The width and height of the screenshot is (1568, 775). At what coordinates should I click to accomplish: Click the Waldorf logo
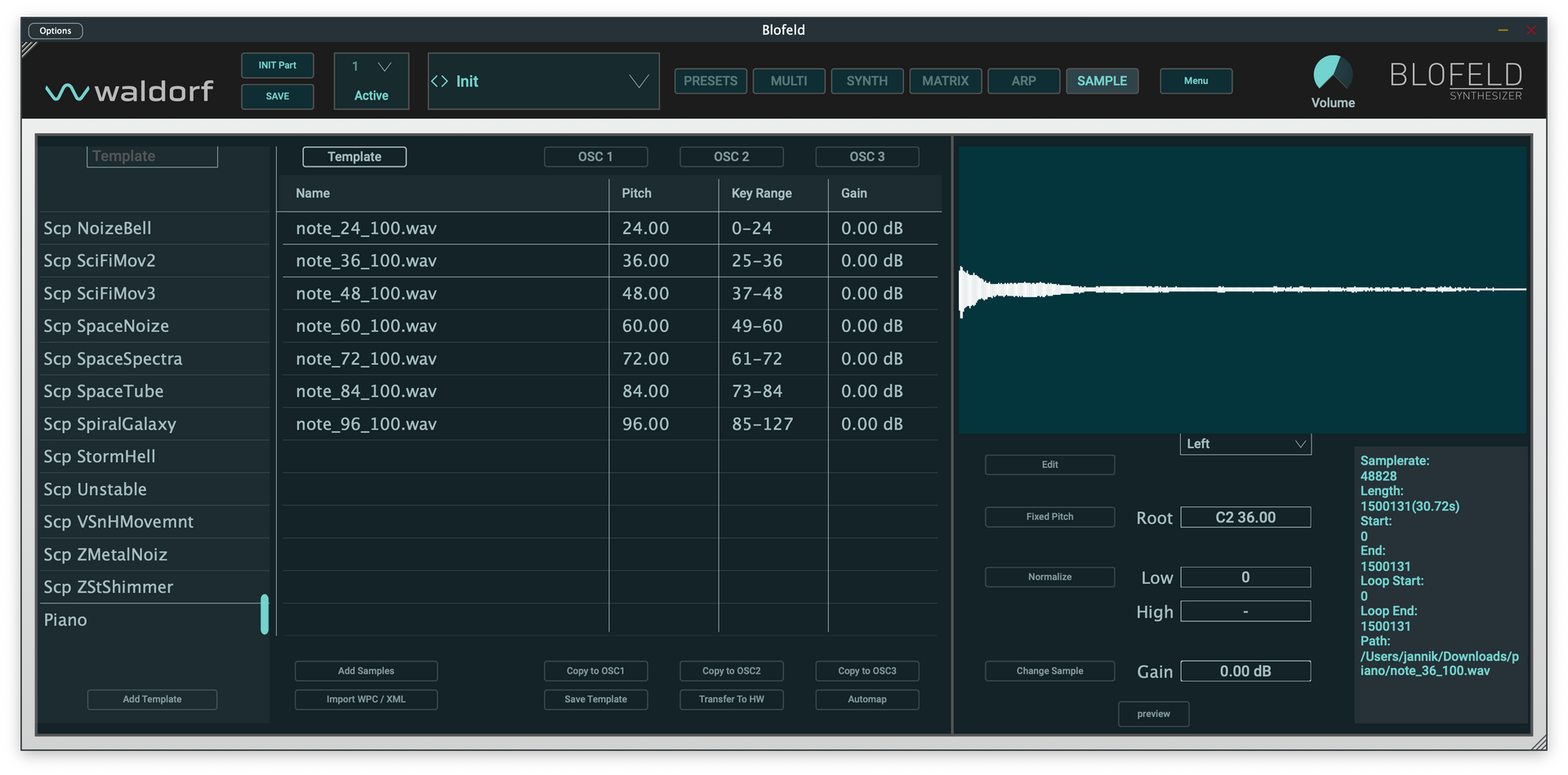(x=129, y=91)
